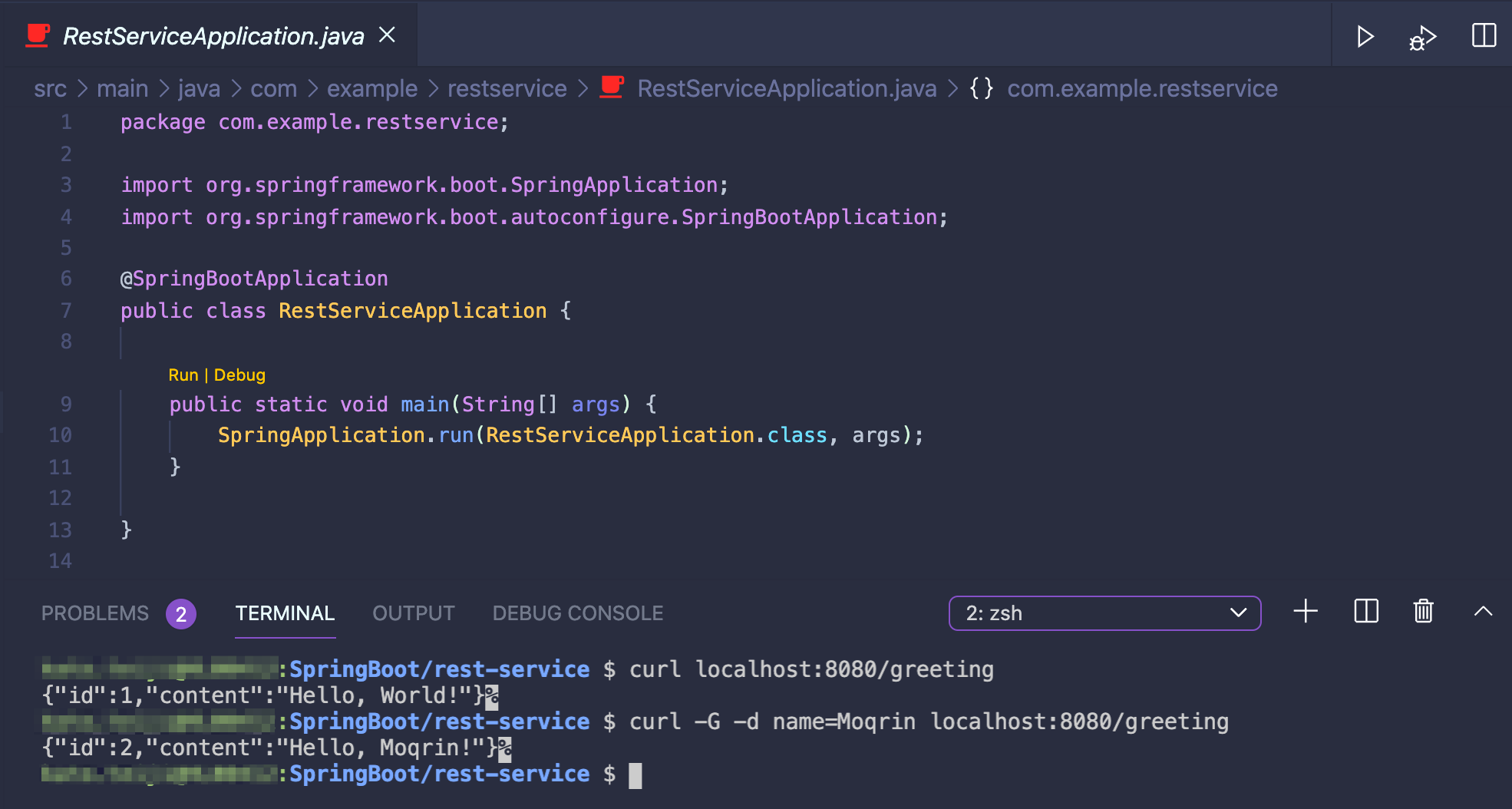Close the RestServiceApplication.java tab
The image size is (1512, 809).
[388, 35]
